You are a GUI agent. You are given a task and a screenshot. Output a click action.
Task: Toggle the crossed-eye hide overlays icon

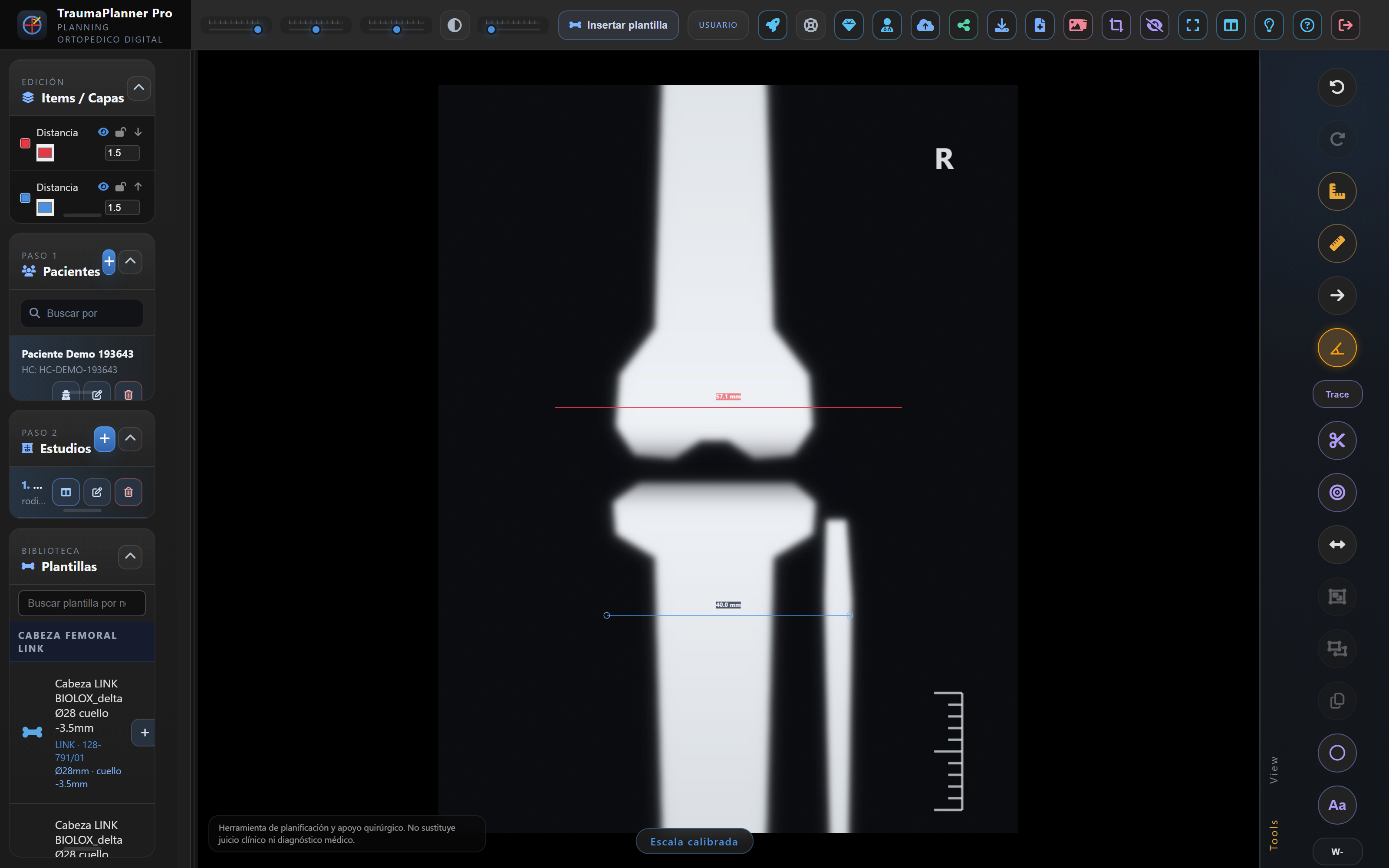pyautogui.click(x=1154, y=25)
